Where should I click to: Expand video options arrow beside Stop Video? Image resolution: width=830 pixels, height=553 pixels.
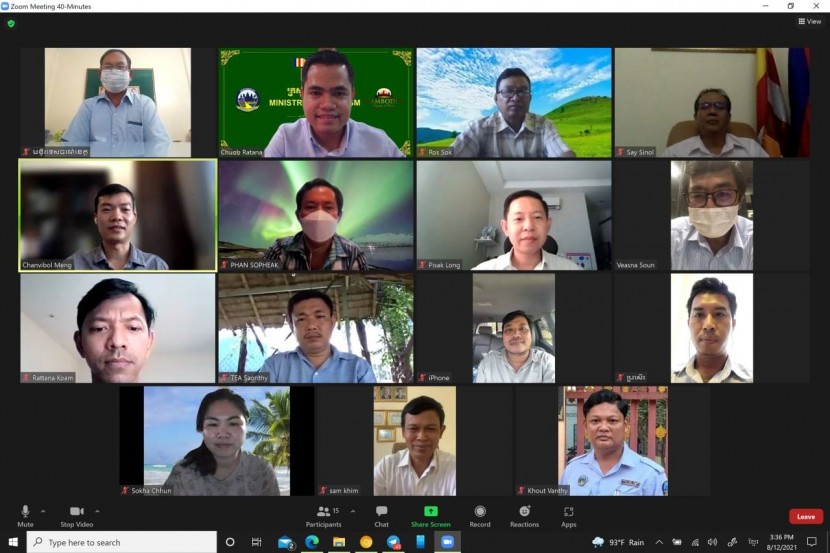coord(97,510)
